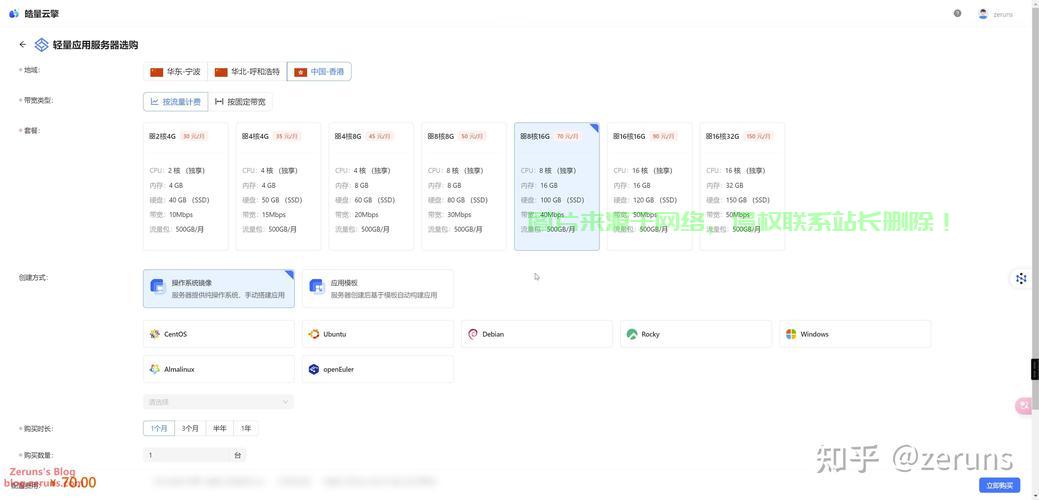Pick the openEuler operating system

click(x=378, y=369)
